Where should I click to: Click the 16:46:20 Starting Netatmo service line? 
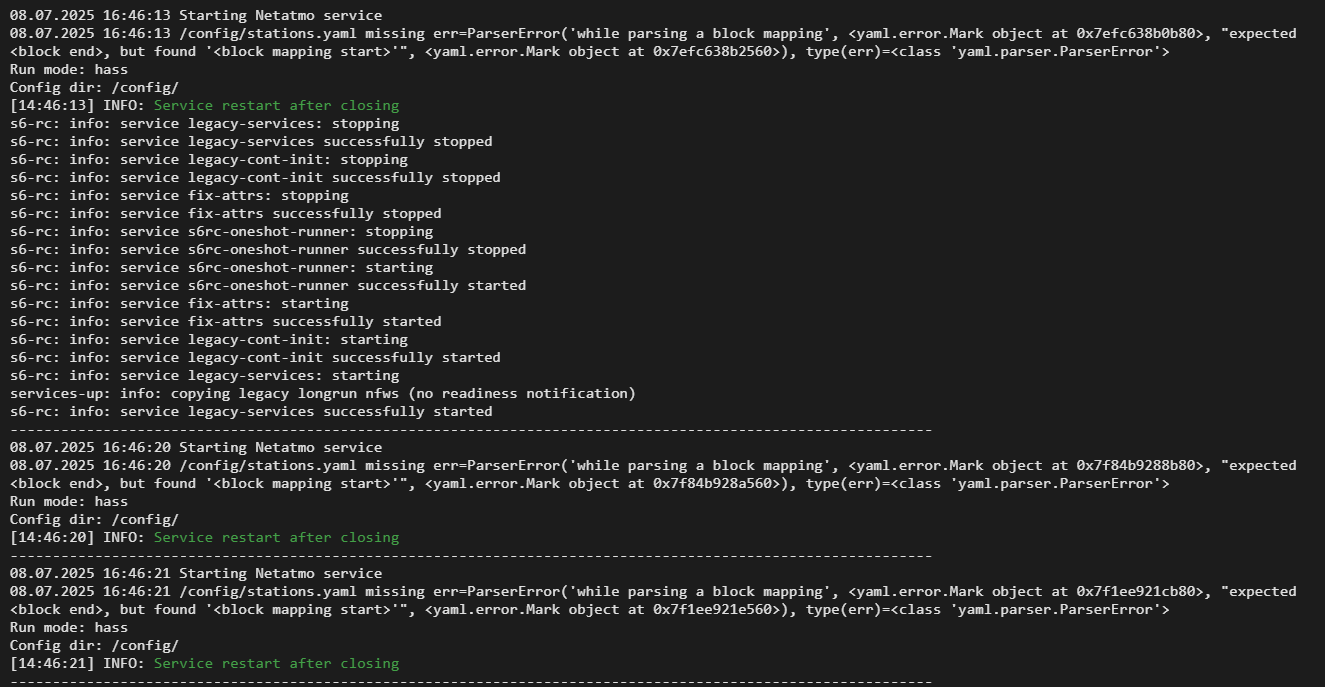coord(195,447)
